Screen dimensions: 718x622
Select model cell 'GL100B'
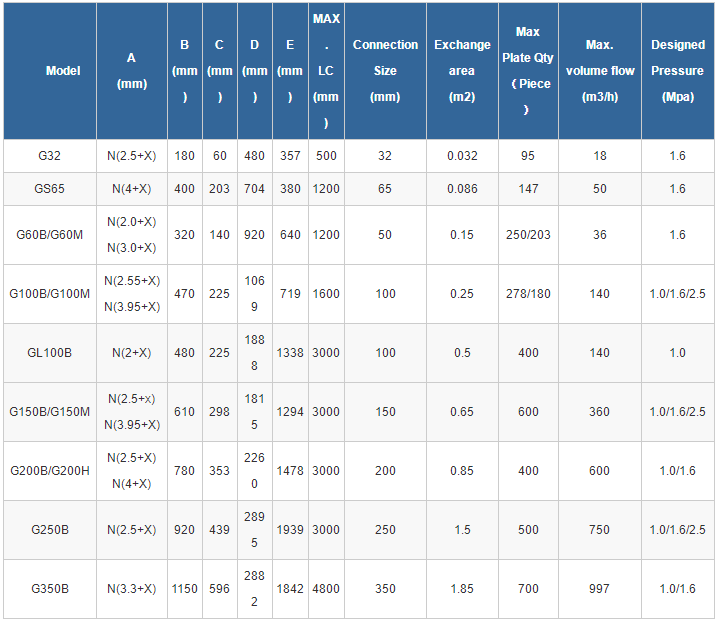point(49,353)
